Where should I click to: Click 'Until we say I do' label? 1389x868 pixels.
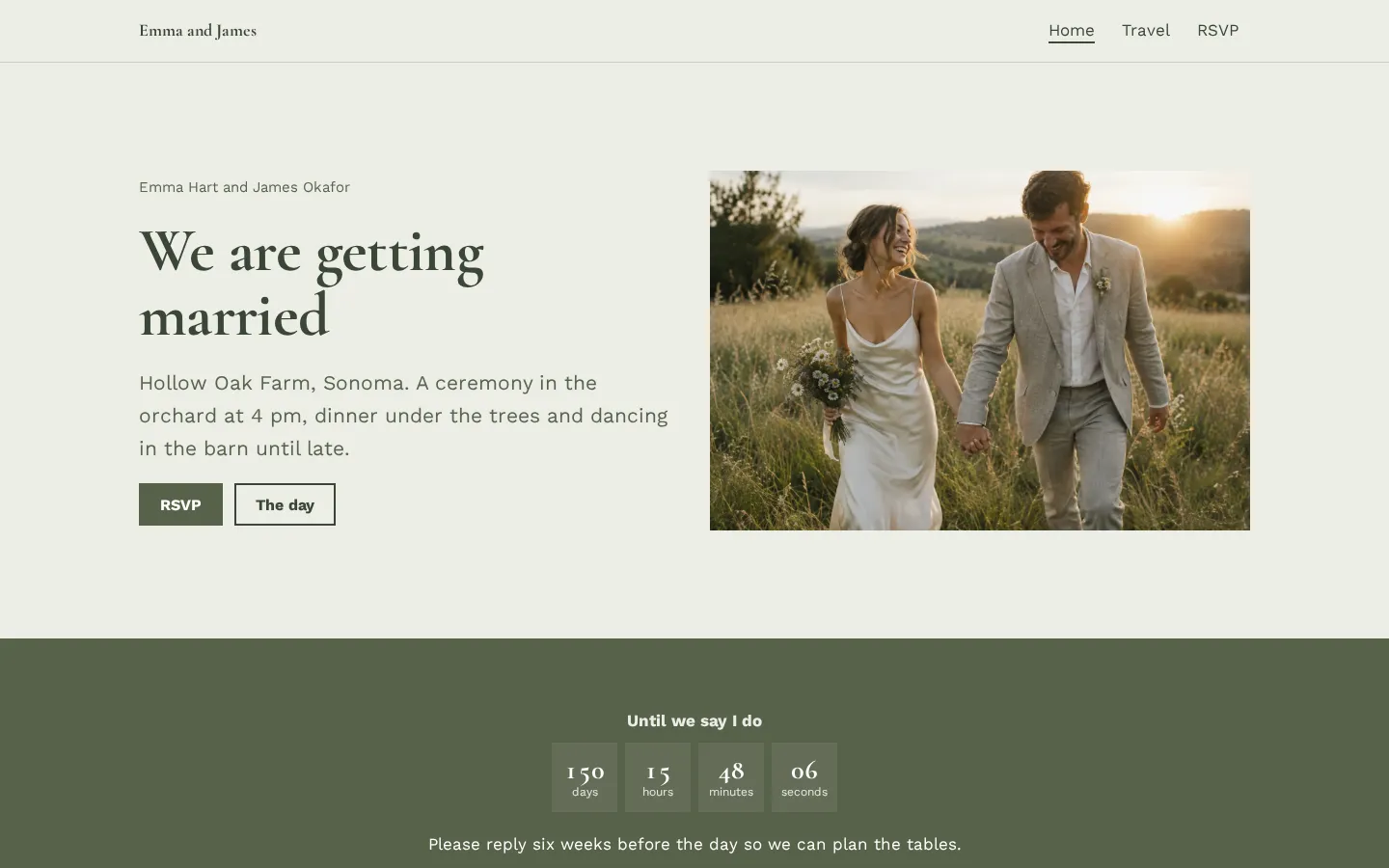694,720
